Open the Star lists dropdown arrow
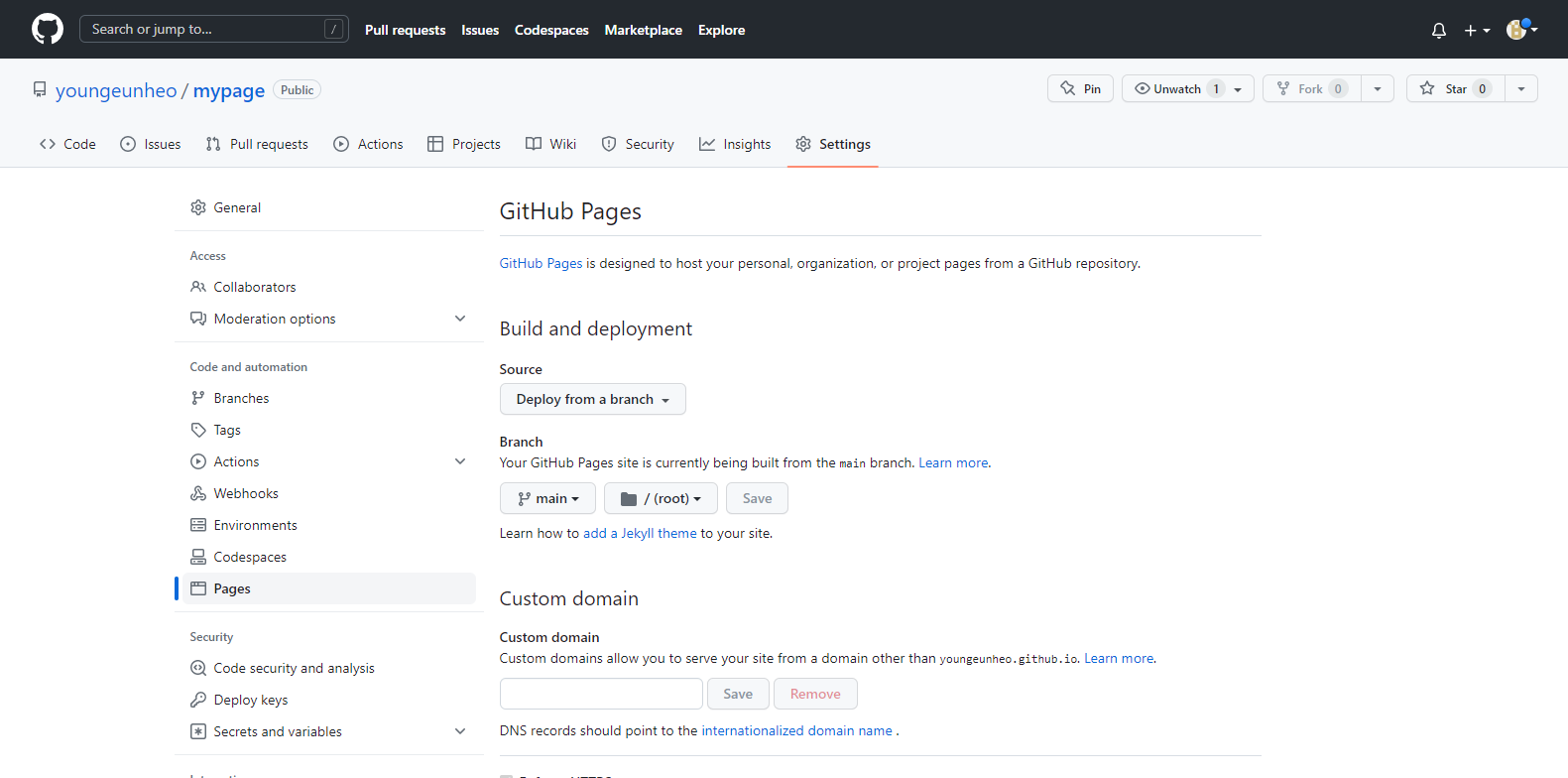The image size is (1568, 778). tap(1521, 88)
